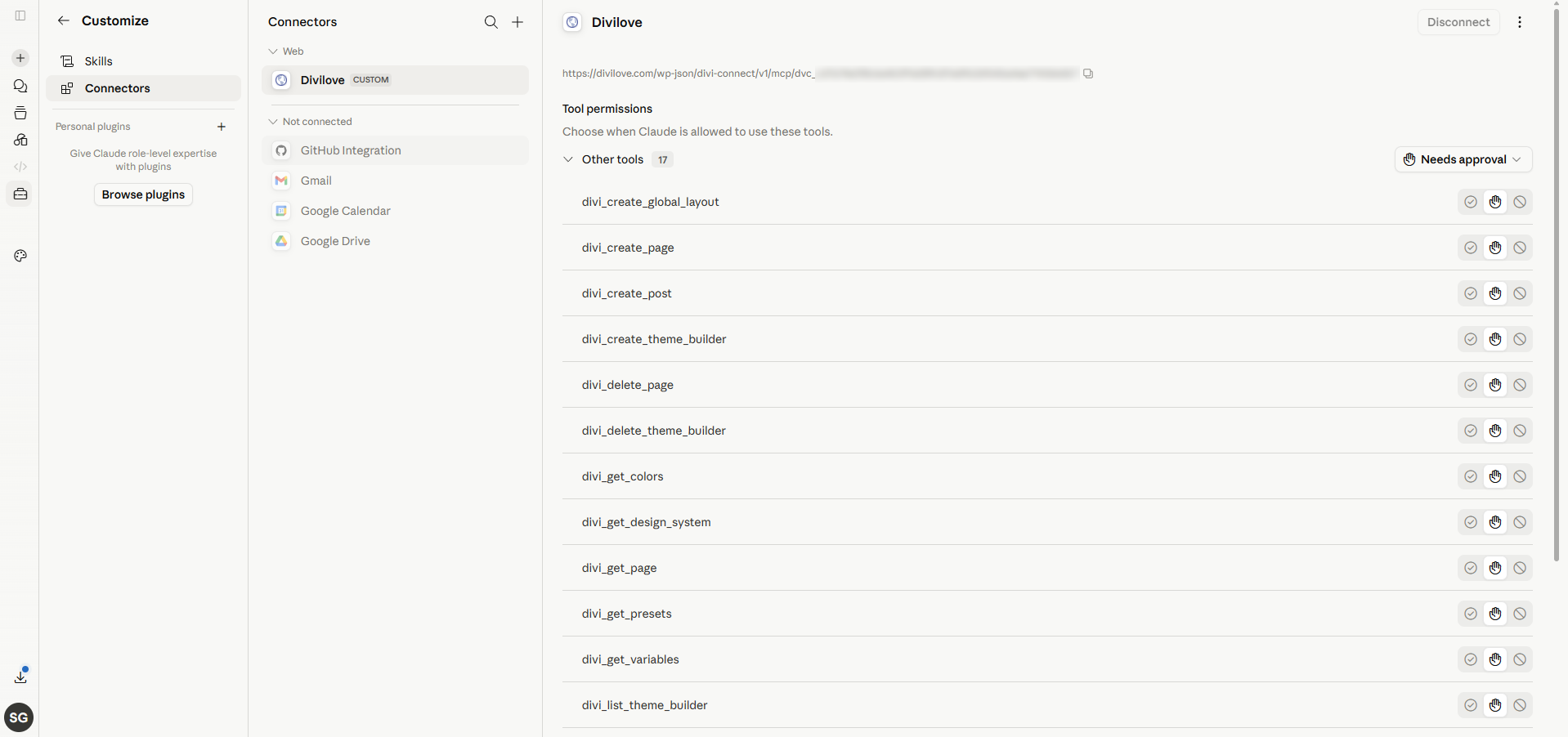
Task: Open the artifacts icon in left rail
Action: click(20, 140)
